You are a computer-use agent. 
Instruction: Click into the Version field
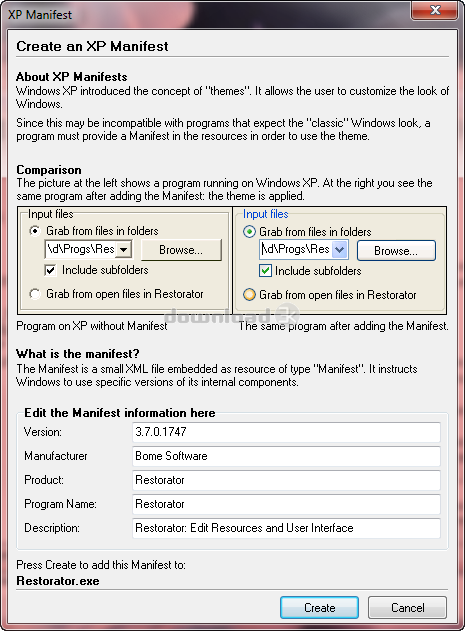click(x=286, y=432)
